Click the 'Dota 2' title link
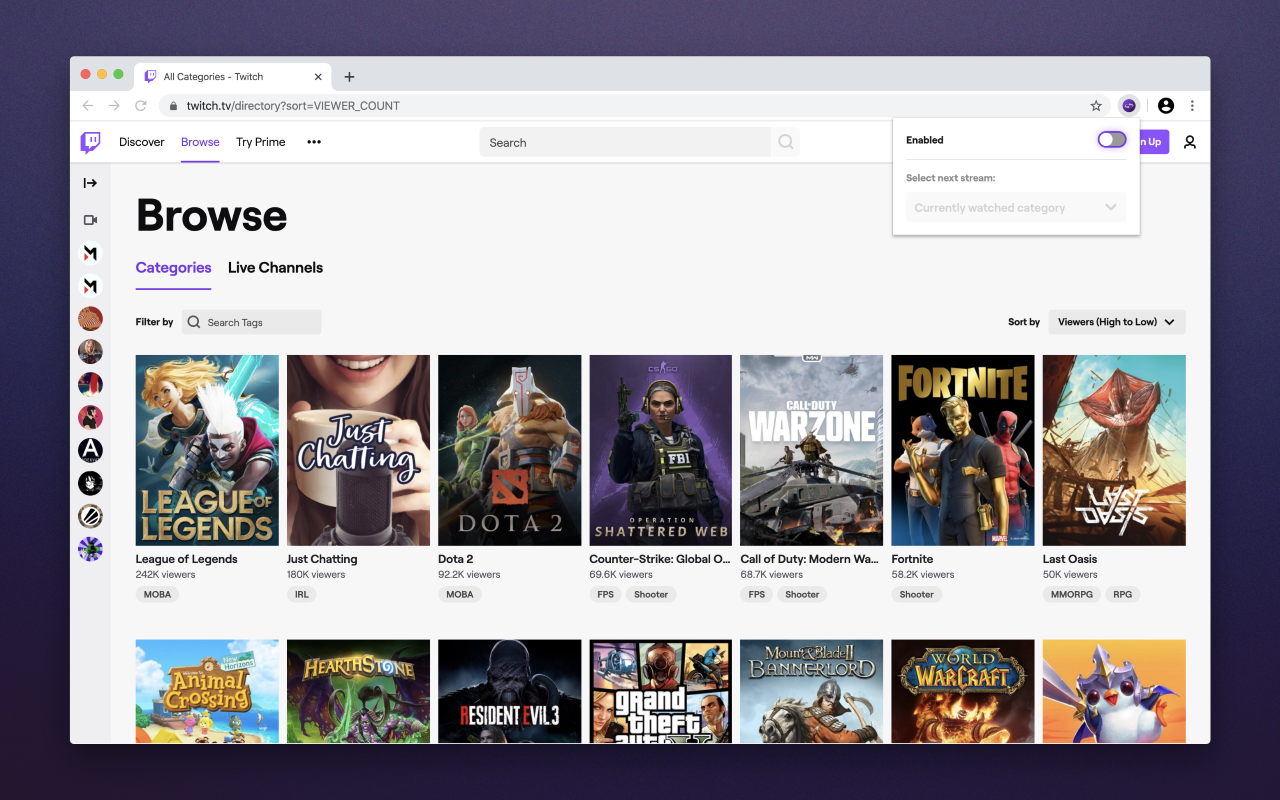This screenshot has height=800, width=1280. [x=456, y=559]
